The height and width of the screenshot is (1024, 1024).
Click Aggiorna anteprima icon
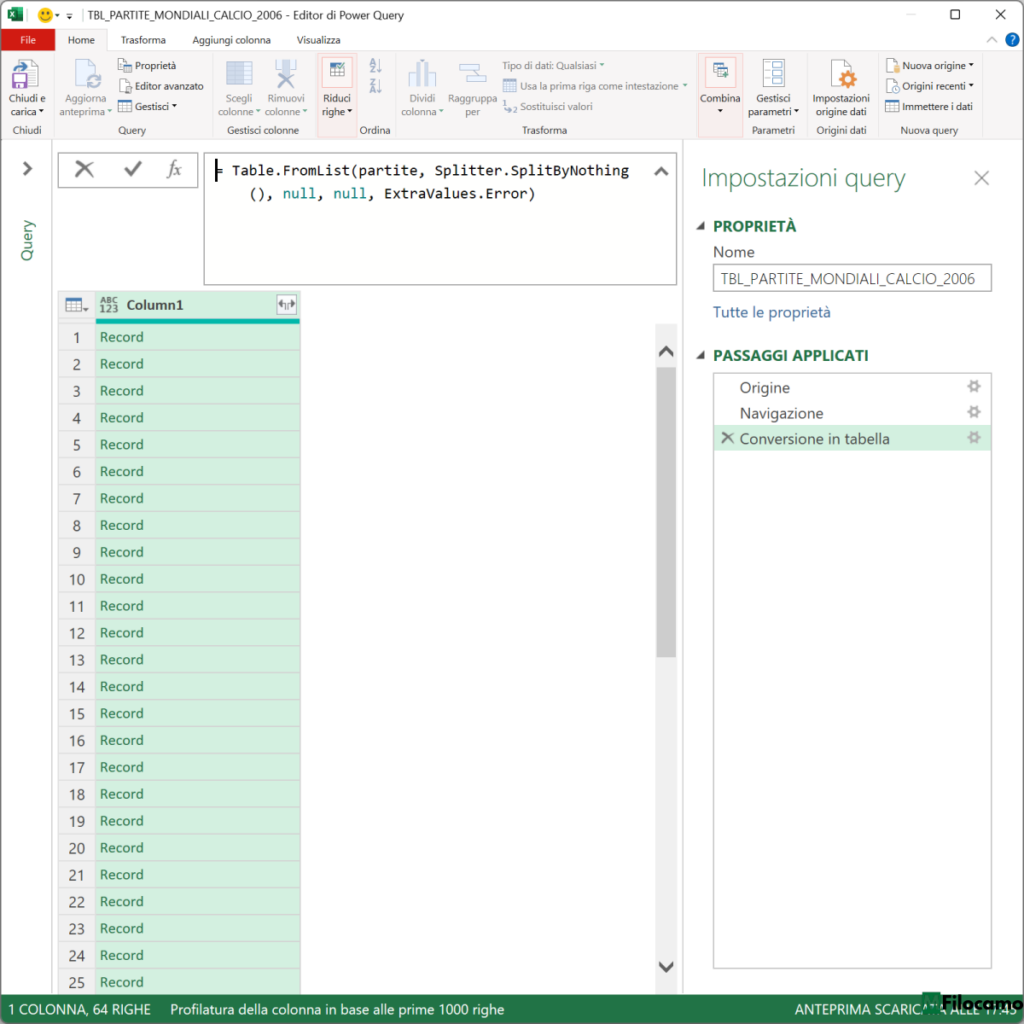(86, 74)
